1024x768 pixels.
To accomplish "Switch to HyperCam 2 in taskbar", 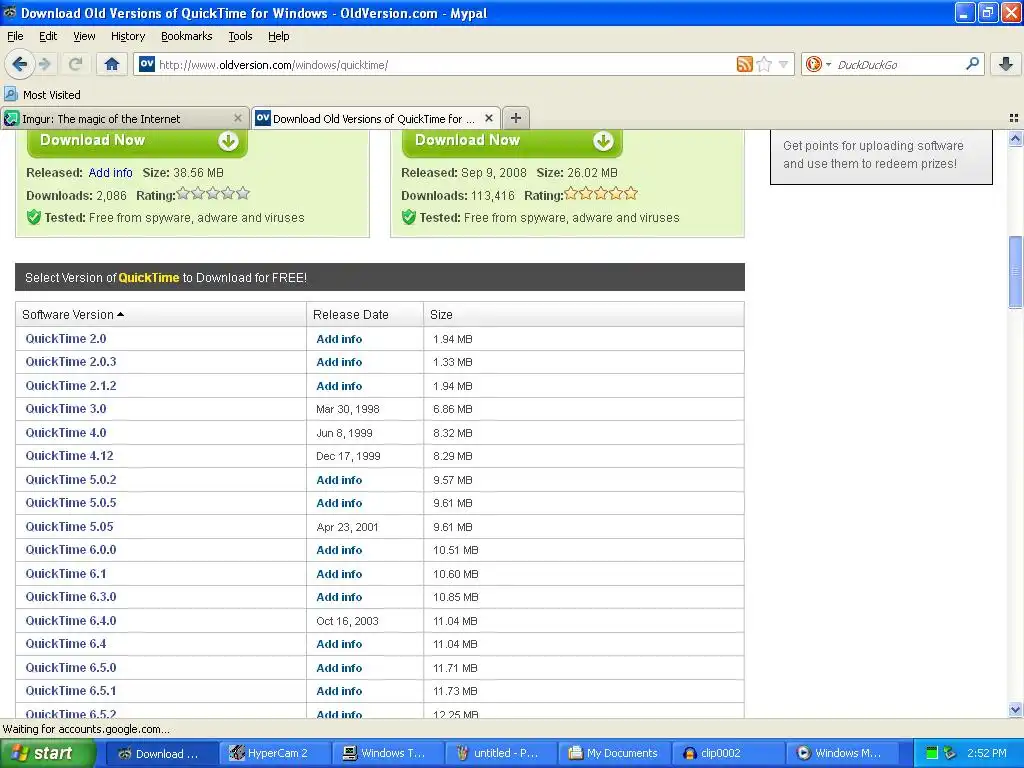I will pos(274,753).
